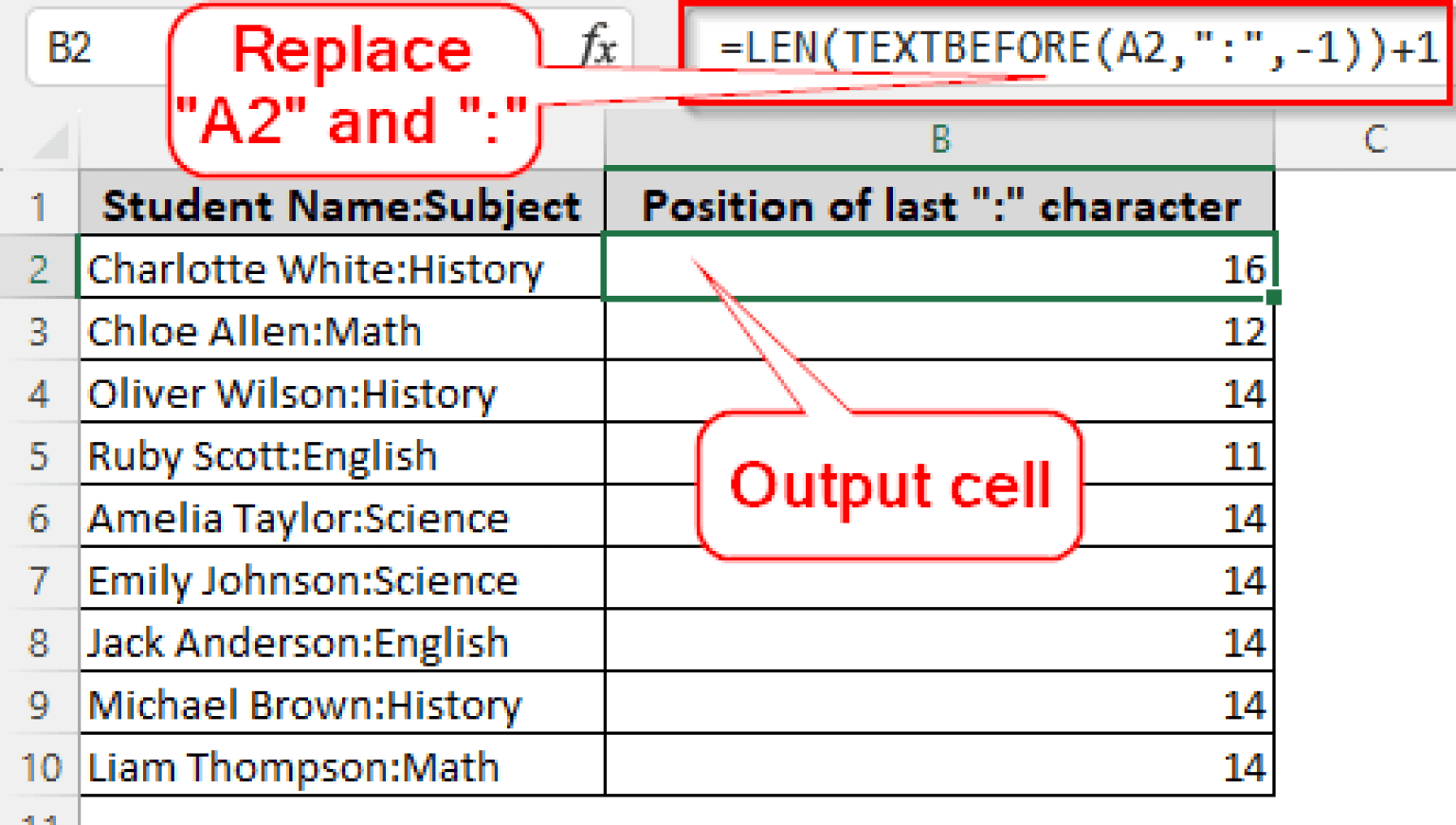The height and width of the screenshot is (825, 1456).
Task: Select row header 1
Action: (x=40, y=205)
